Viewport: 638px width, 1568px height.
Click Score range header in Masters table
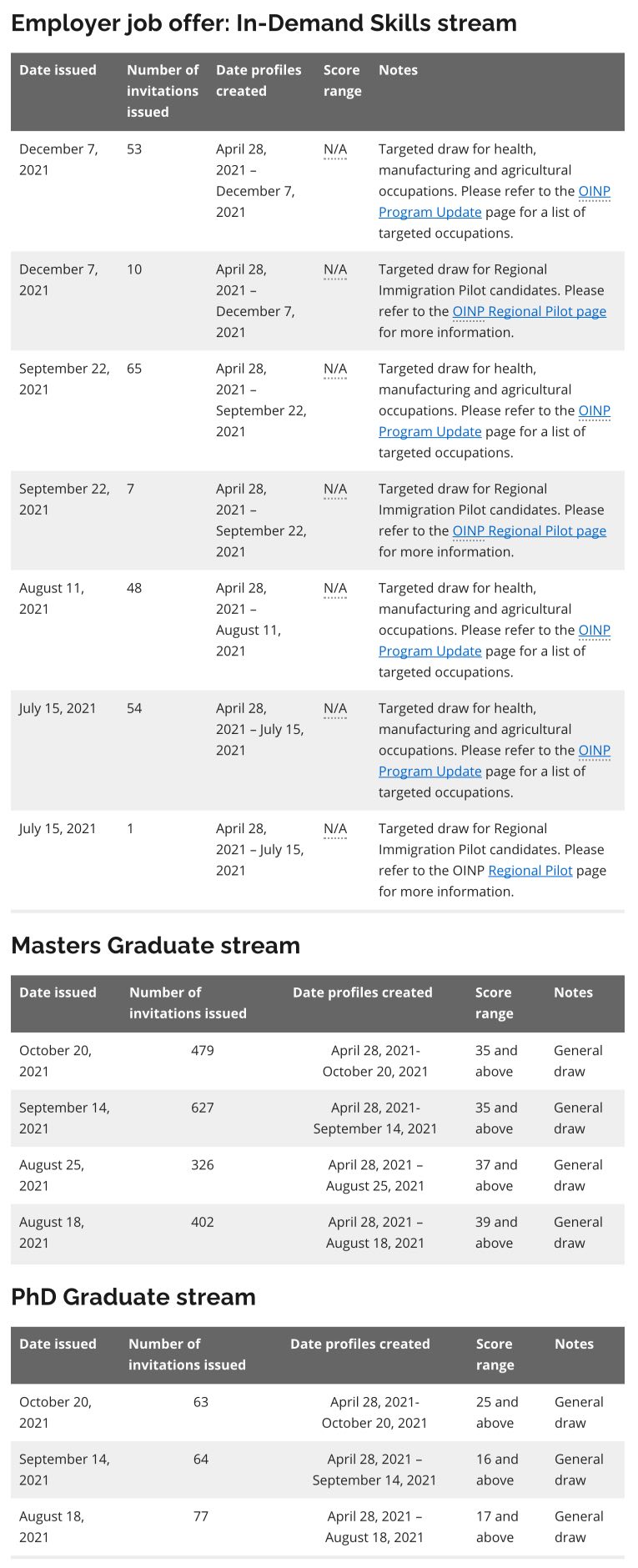point(494,1003)
